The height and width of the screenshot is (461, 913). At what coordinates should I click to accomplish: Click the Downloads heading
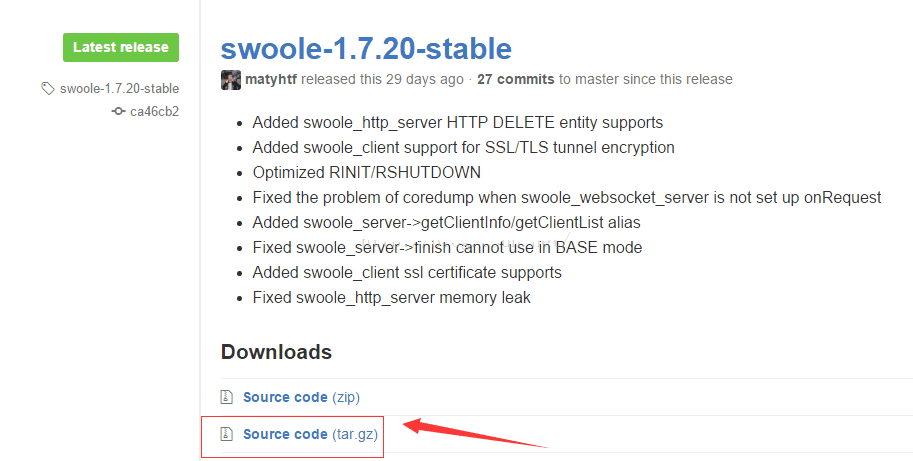277,352
